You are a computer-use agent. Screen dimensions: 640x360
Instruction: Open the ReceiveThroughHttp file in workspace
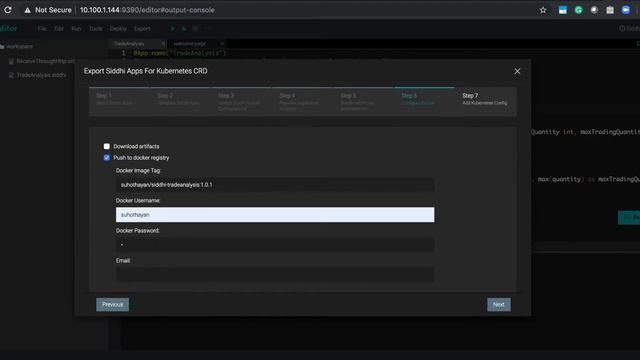click(x=42, y=61)
